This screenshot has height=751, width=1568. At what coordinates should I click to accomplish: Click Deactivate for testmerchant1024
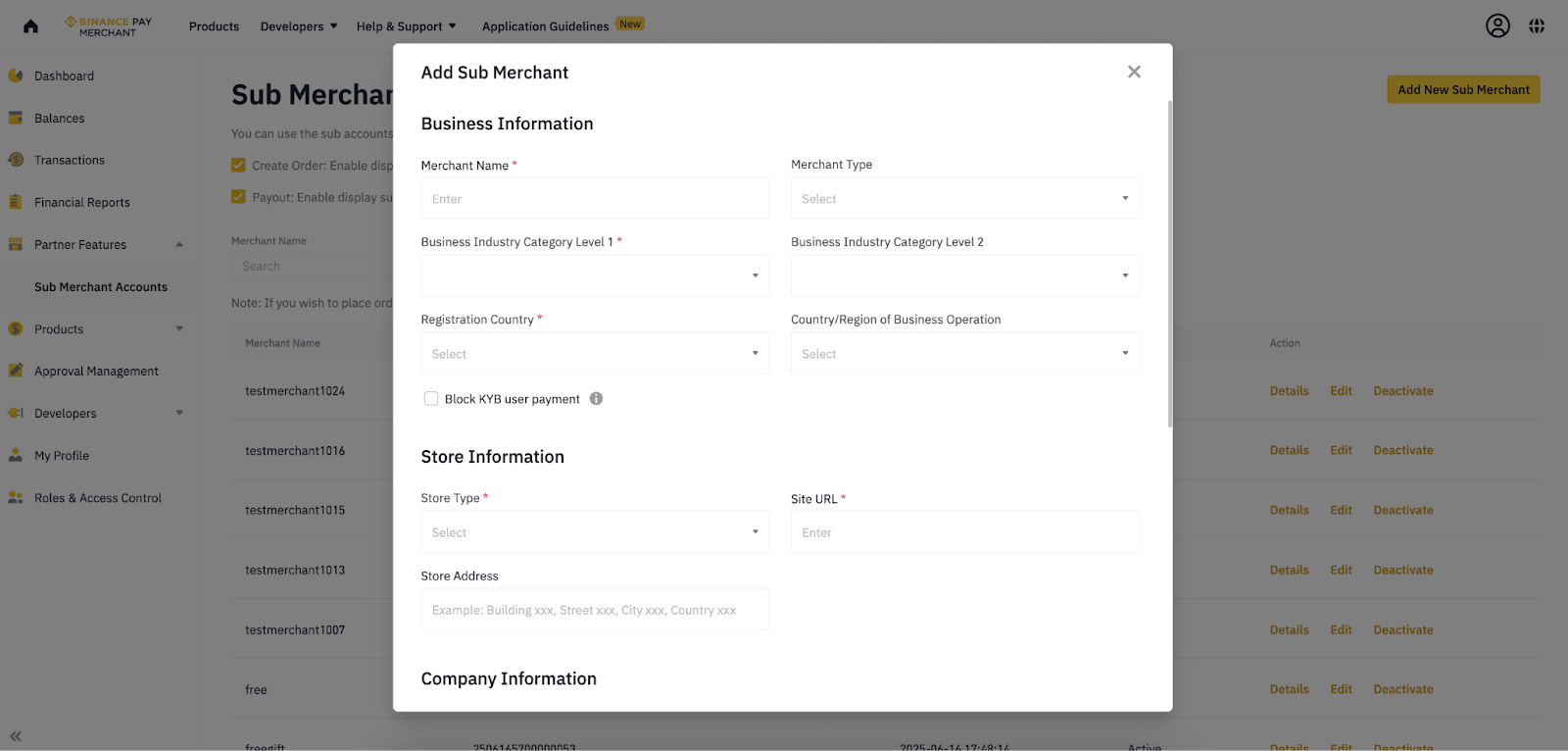pyautogui.click(x=1402, y=391)
